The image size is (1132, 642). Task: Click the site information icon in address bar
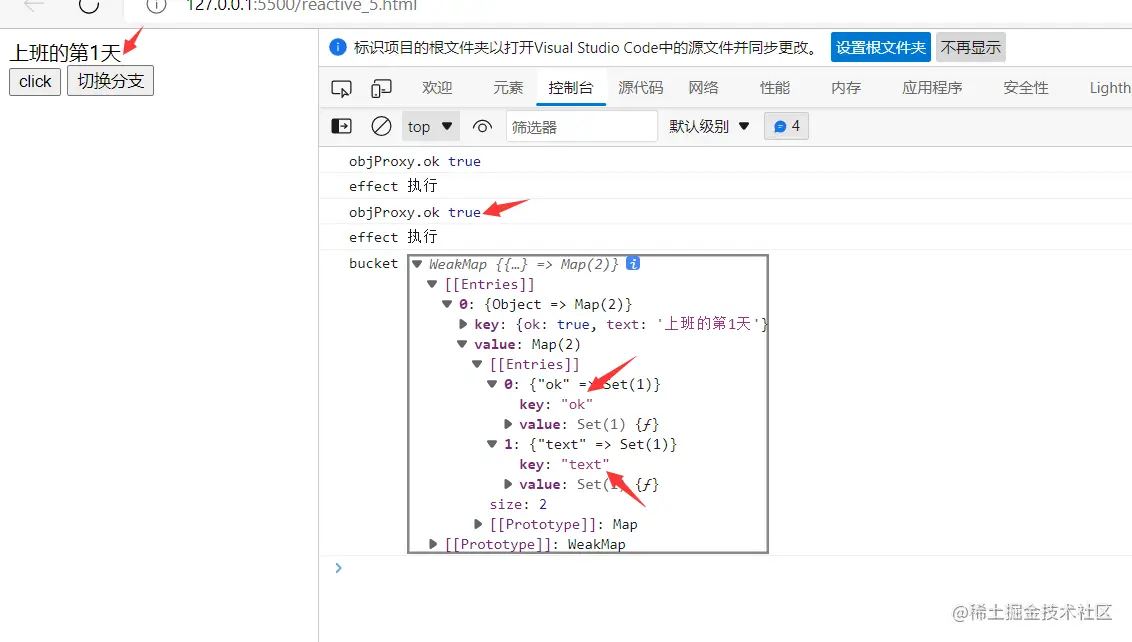point(156,6)
